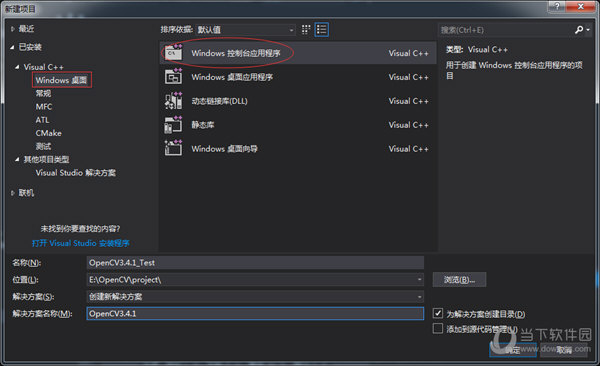Expand the 联机 tree node
This screenshot has height=366, width=600.
13,193
